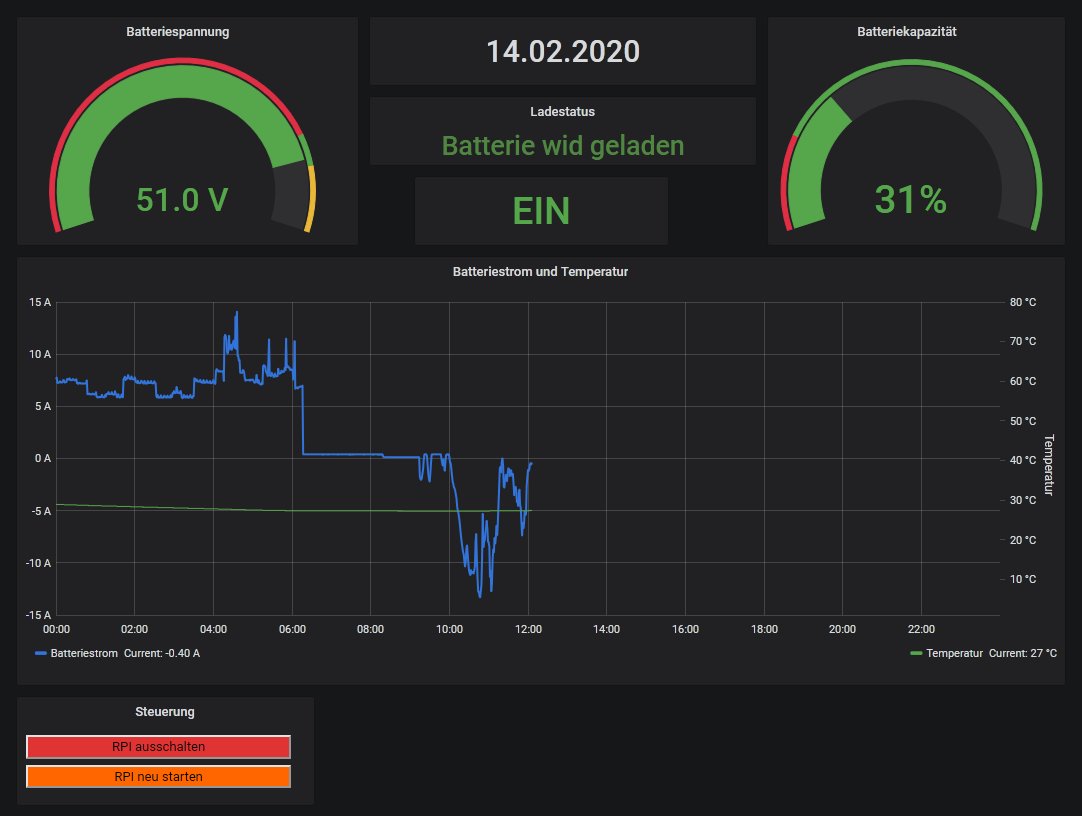Viewport: 1082px width, 816px height.
Task: Select the 51.0 V gauge reading
Action: pos(182,200)
